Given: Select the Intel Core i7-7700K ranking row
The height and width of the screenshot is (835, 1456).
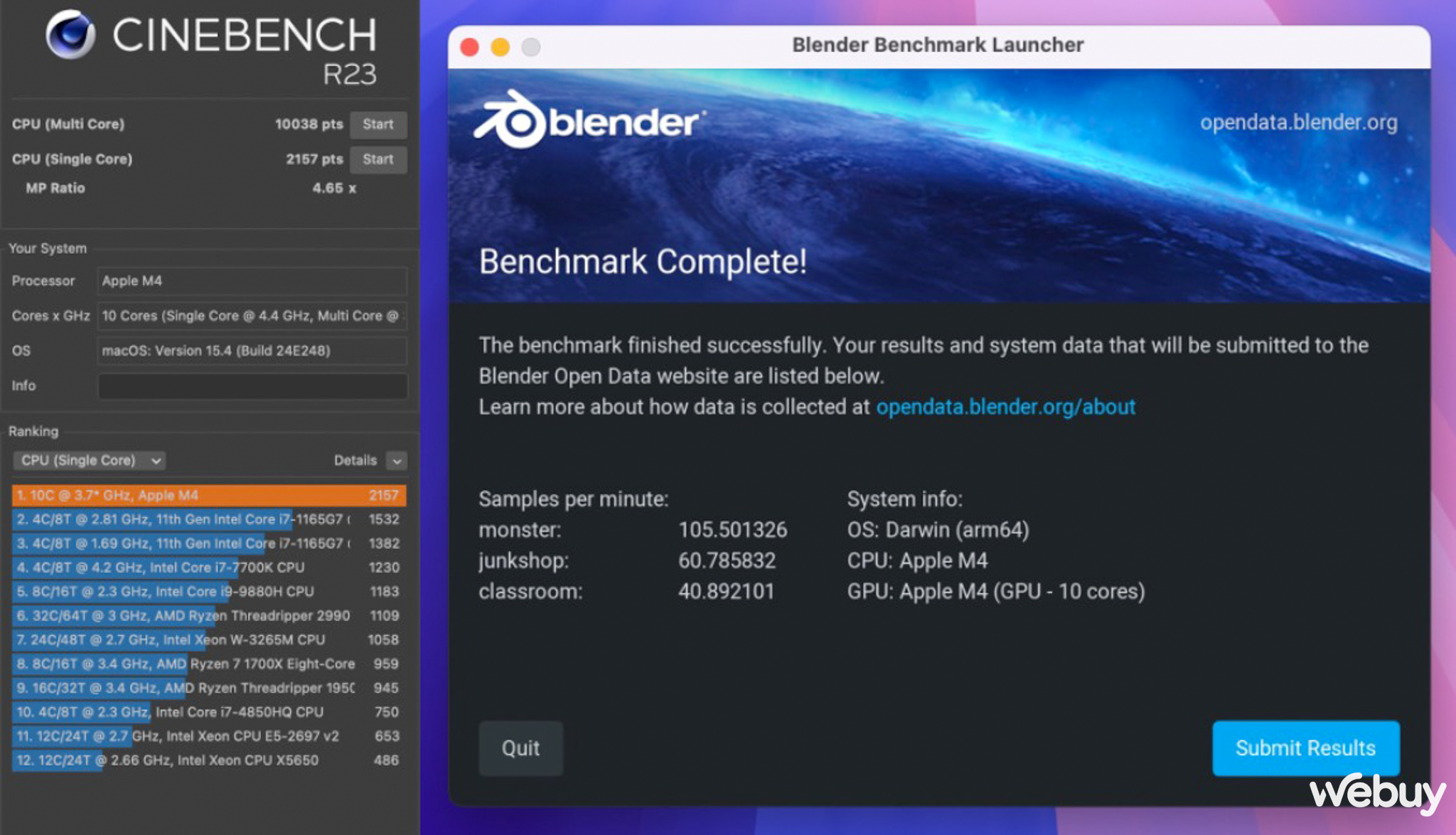Looking at the screenshot, I should pos(209,568).
